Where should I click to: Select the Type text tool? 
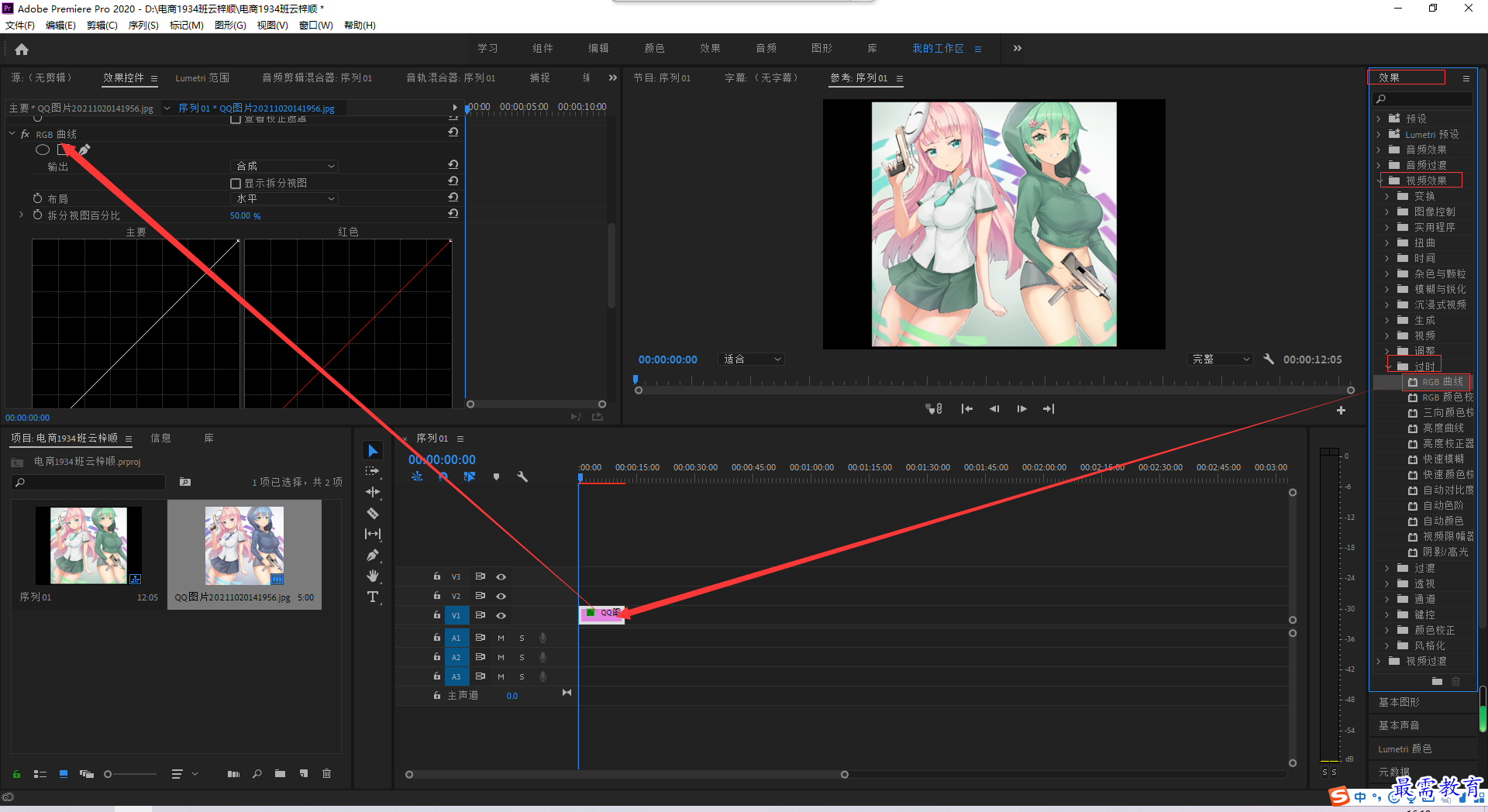(x=373, y=597)
